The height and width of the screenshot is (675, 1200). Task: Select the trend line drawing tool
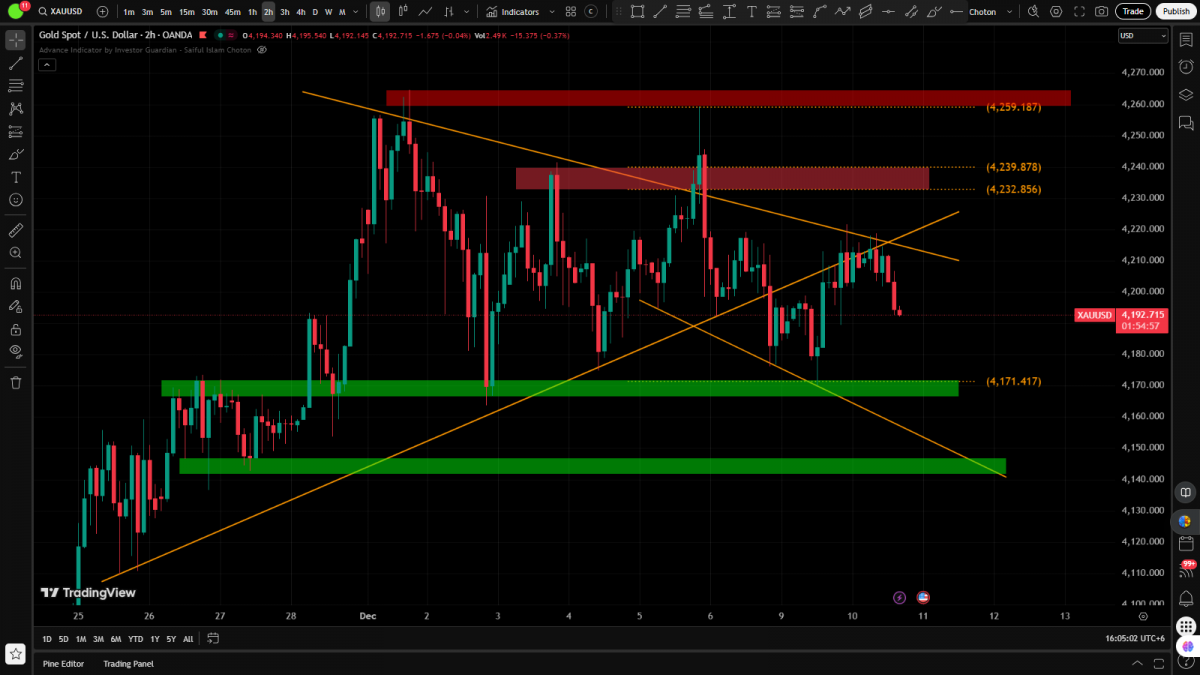(x=16, y=63)
